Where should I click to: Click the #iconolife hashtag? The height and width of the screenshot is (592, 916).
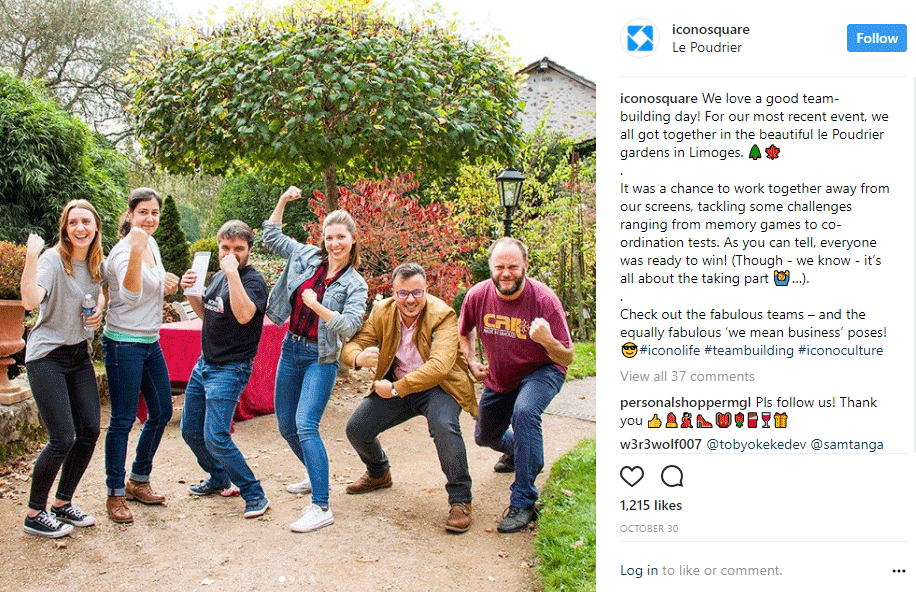tap(669, 350)
